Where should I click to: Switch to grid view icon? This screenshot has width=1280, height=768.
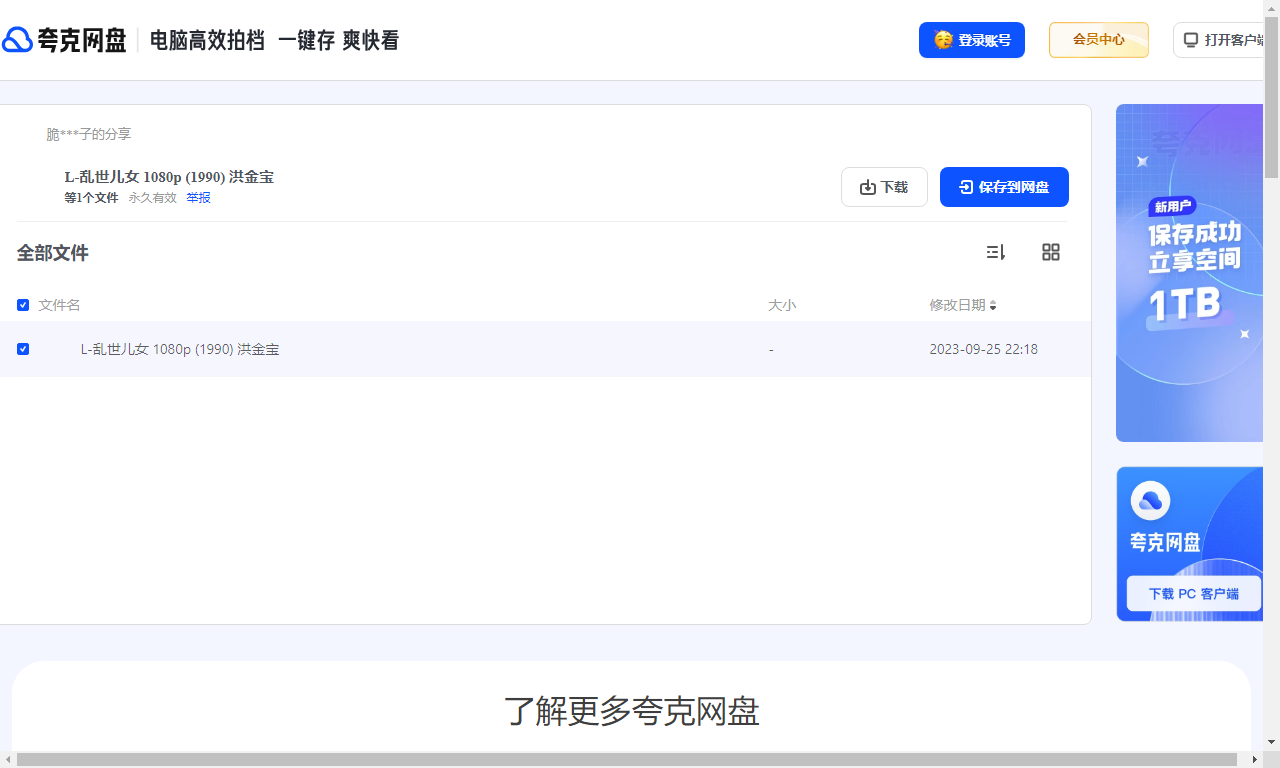click(1051, 252)
